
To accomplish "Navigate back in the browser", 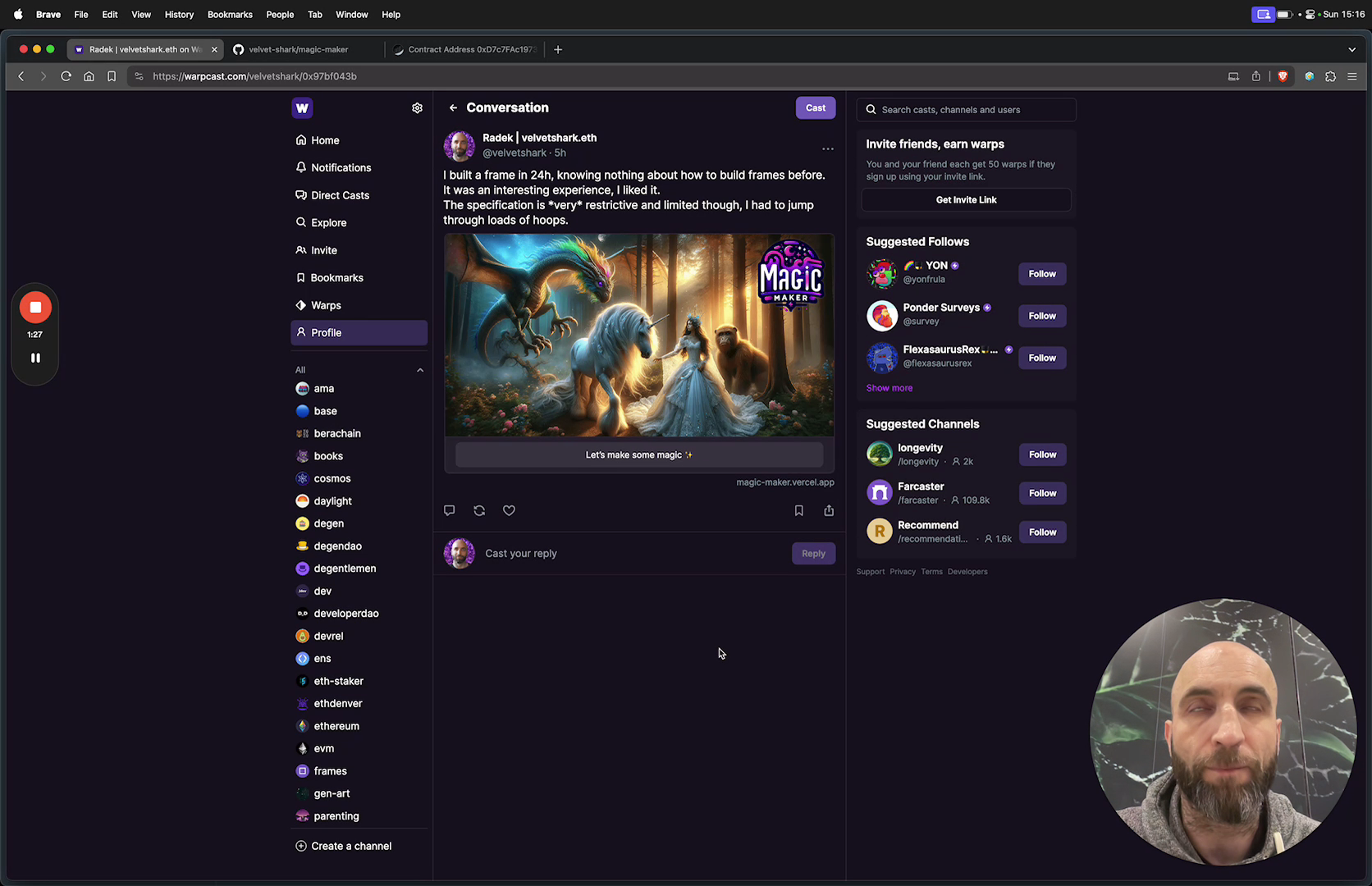I will (x=21, y=76).
